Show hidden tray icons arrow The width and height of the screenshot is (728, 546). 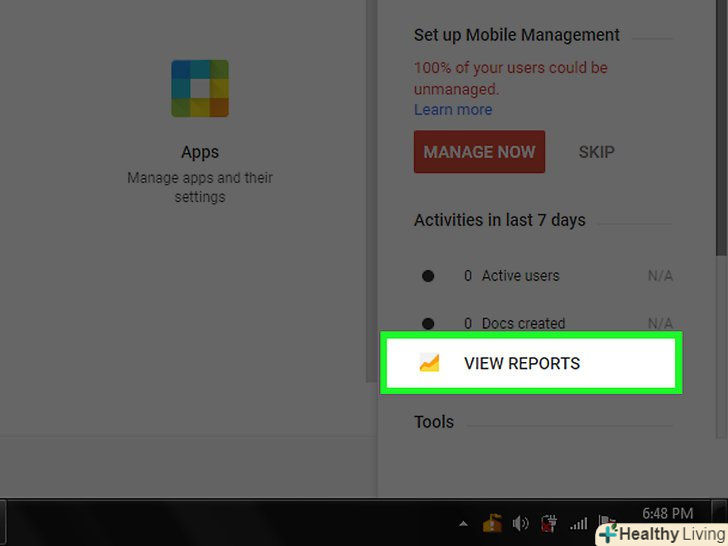(463, 524)
